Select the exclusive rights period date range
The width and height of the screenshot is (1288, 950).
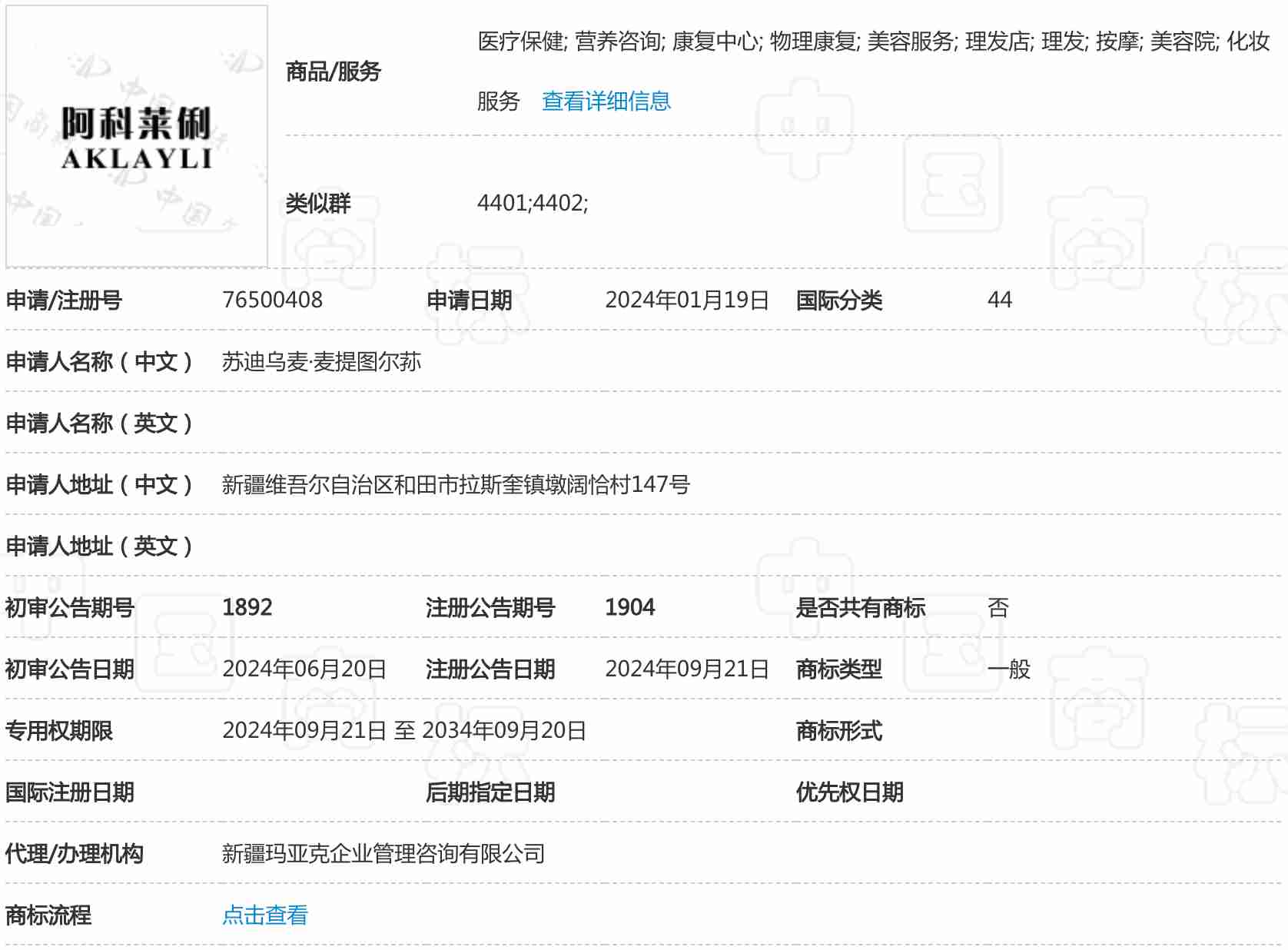pyautogui.click(x=403, y=730)
